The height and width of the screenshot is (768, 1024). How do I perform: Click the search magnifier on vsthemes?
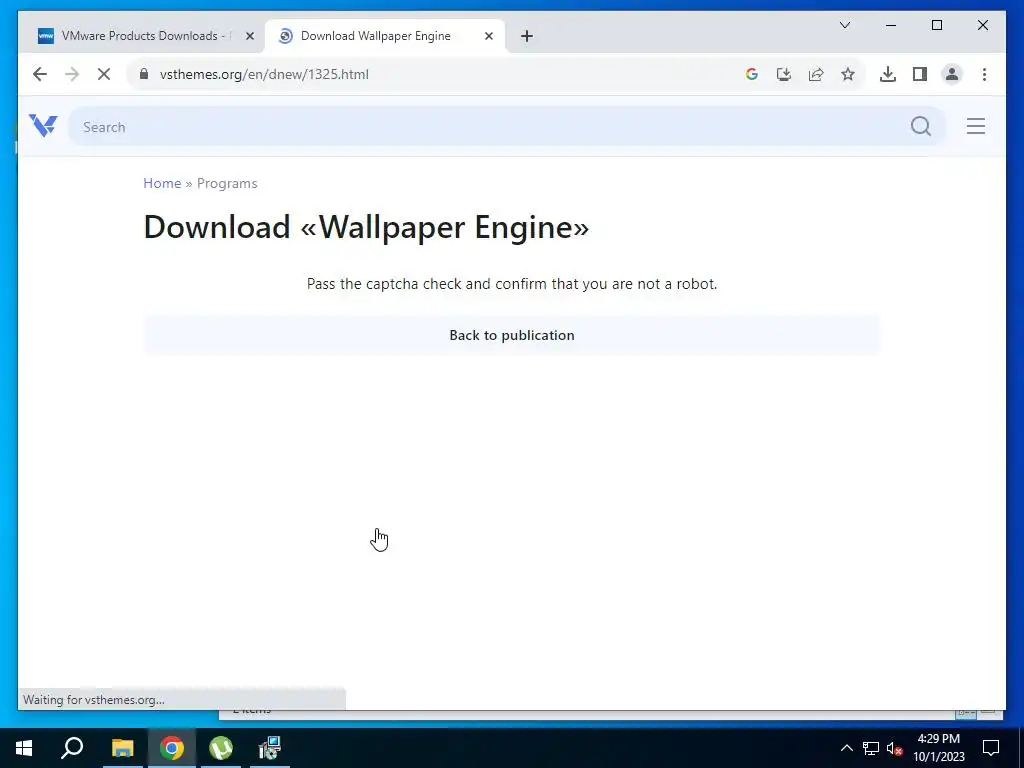[921, 126]
